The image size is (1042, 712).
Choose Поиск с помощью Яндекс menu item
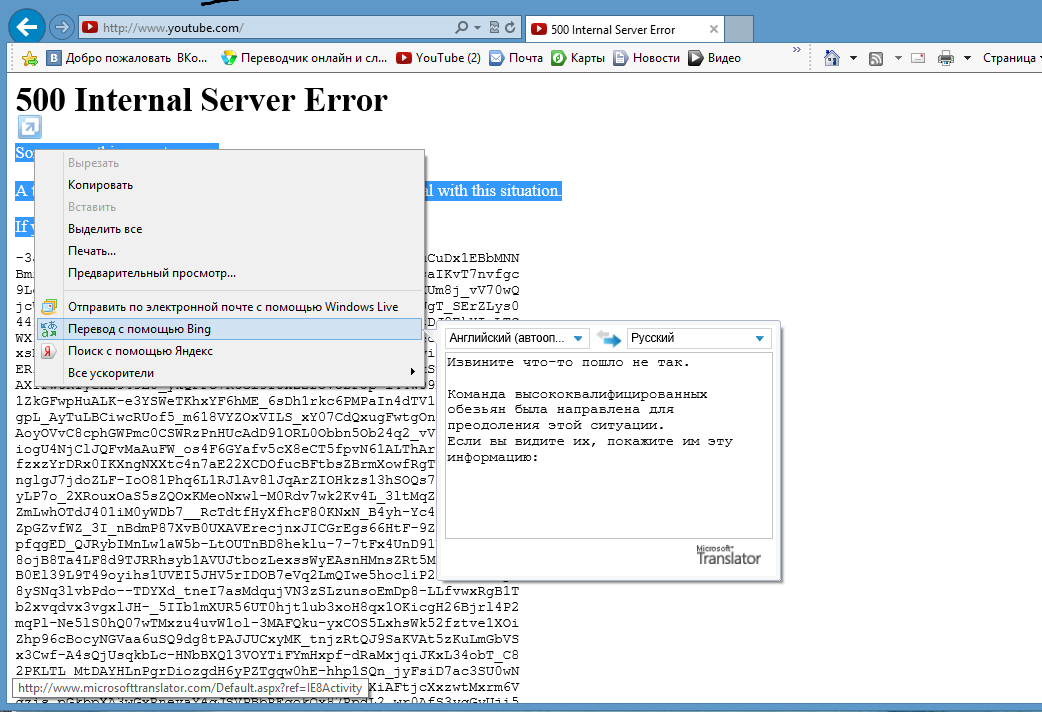click(x=140, y=351)
